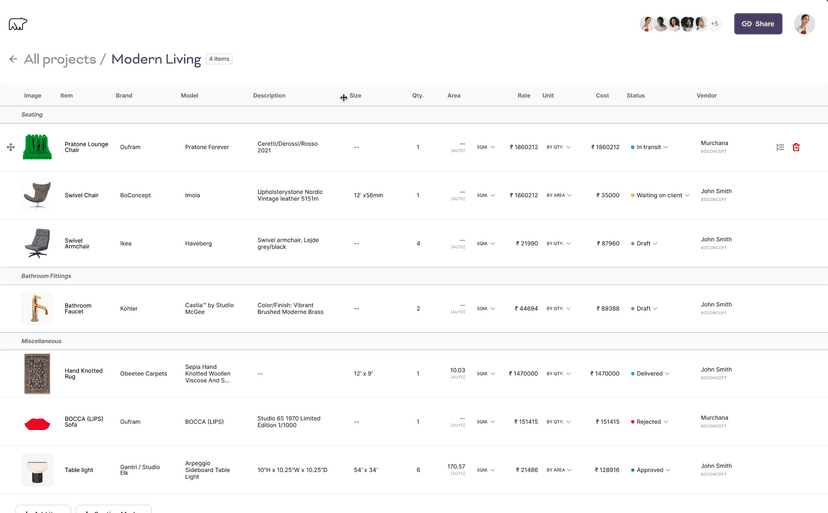Click the 4 items badge

click(219, 59)
